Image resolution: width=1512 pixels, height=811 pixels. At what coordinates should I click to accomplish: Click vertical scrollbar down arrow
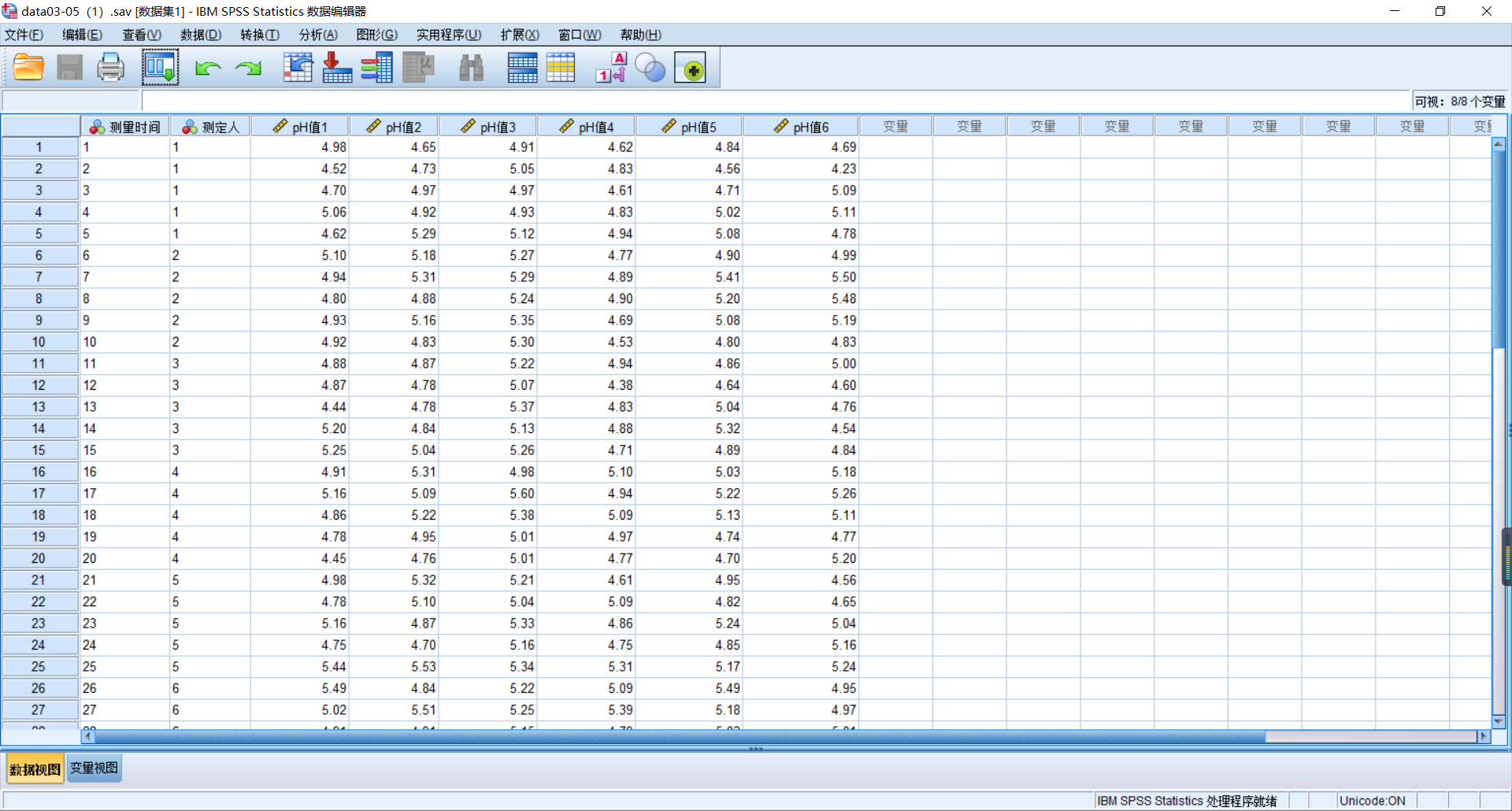pyautogui.click(x=1499, y=720)
